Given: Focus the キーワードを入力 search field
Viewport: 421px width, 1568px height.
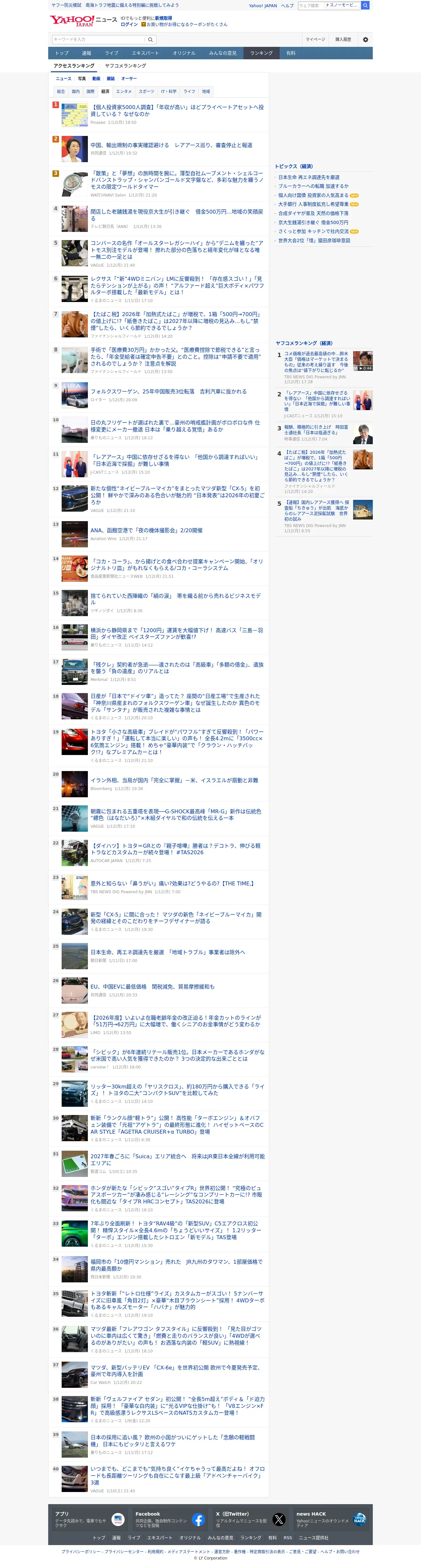Looking at the screenshot, I should [x=99, y=40].
